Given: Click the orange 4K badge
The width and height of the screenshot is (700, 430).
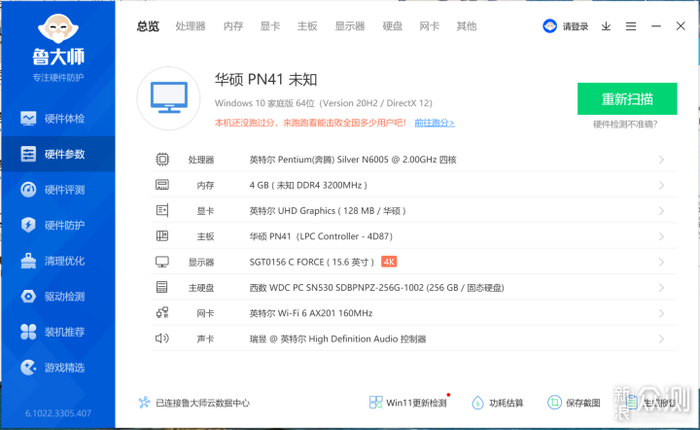Looking at the screenshot, I should point(389,262).
